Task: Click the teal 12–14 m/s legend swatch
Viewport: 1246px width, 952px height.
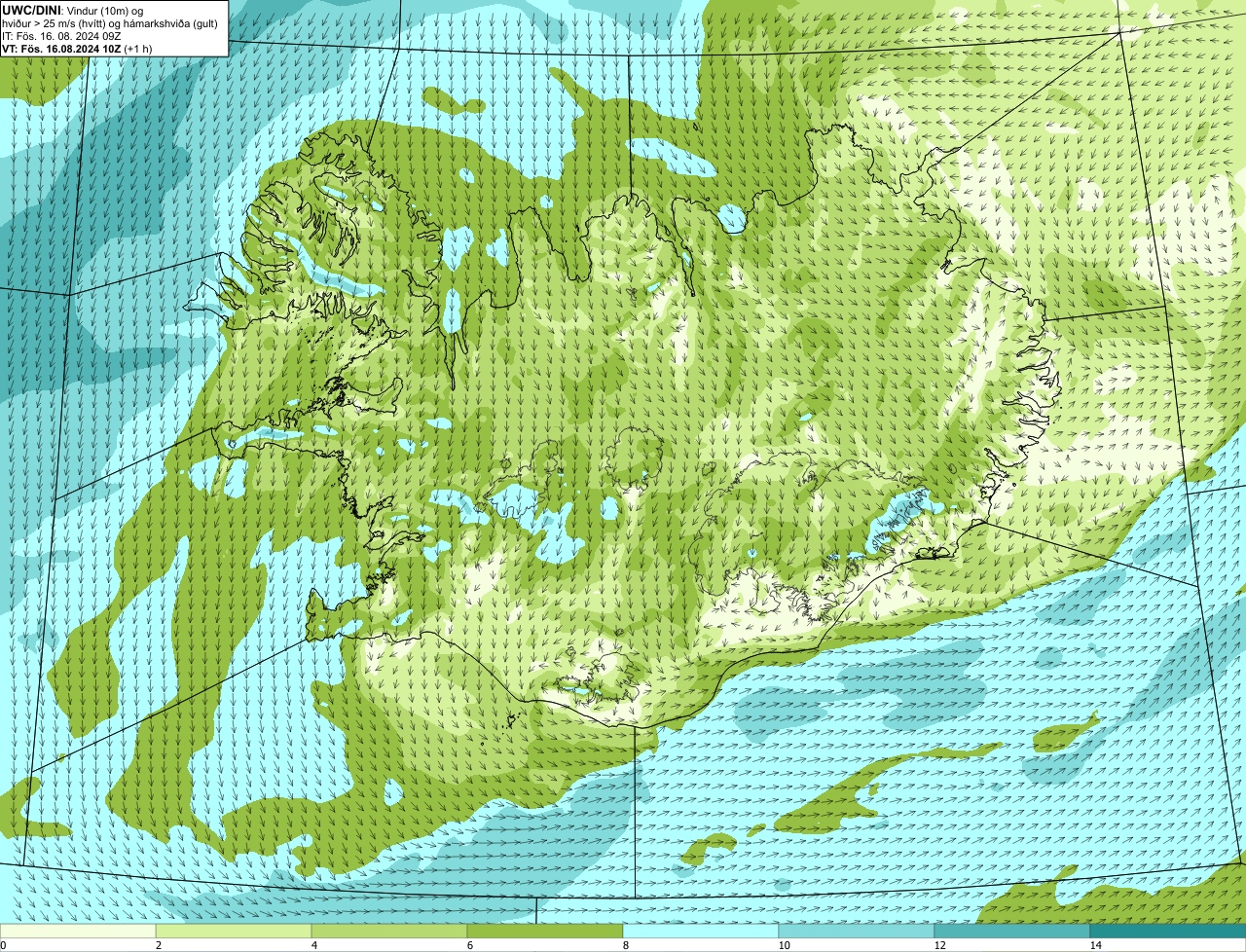Action: pyautogui.click(x=1012, y=931)
